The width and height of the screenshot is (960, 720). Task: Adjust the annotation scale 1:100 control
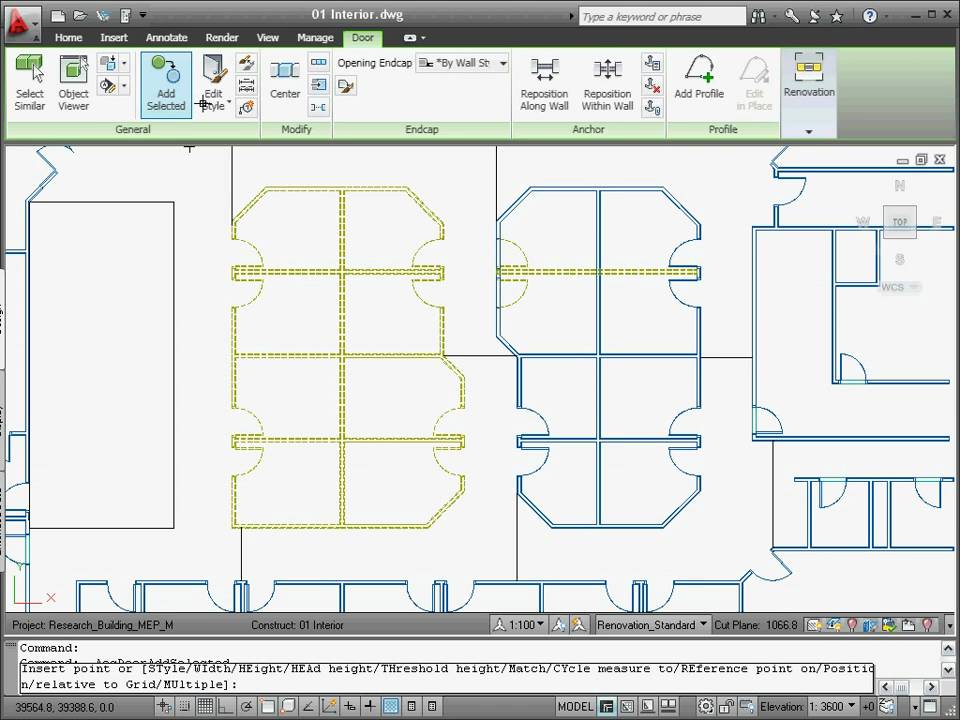520,624
